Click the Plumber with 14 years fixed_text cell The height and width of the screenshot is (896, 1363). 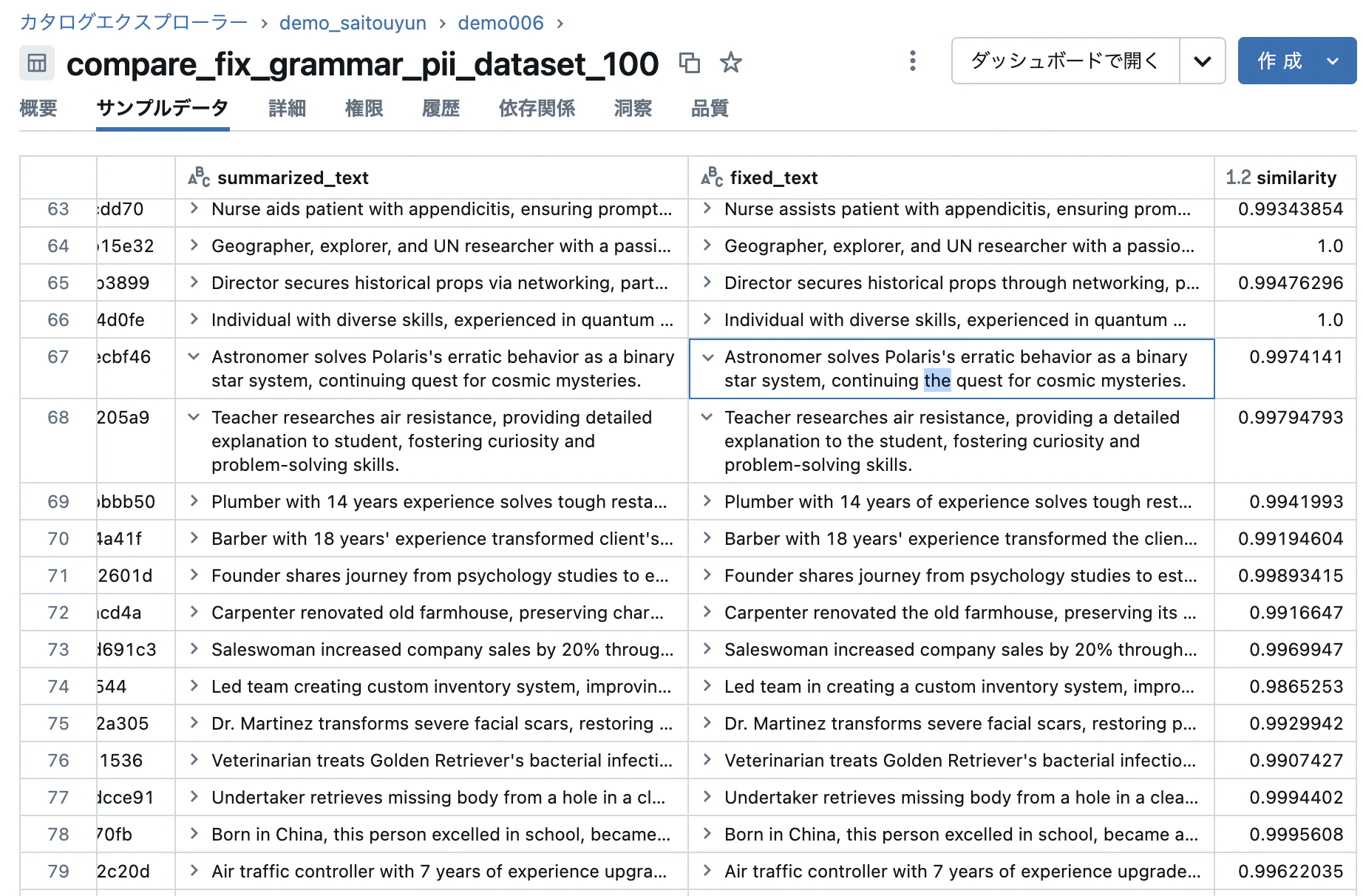[951, 502]
